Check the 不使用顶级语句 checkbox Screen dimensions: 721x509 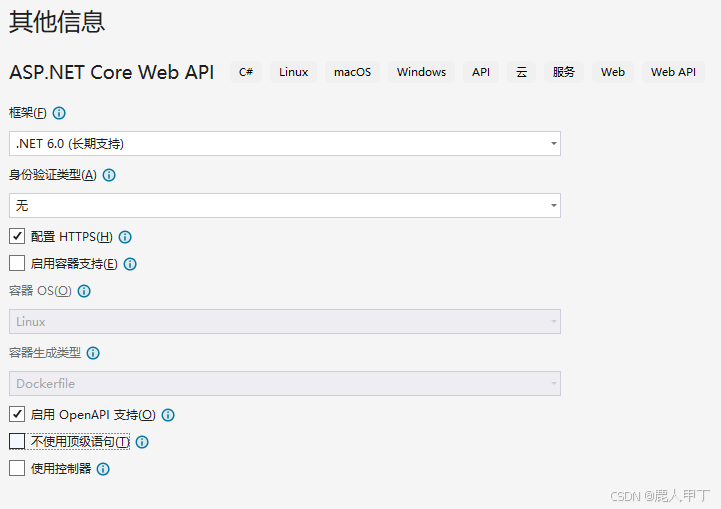pos(17,441)
